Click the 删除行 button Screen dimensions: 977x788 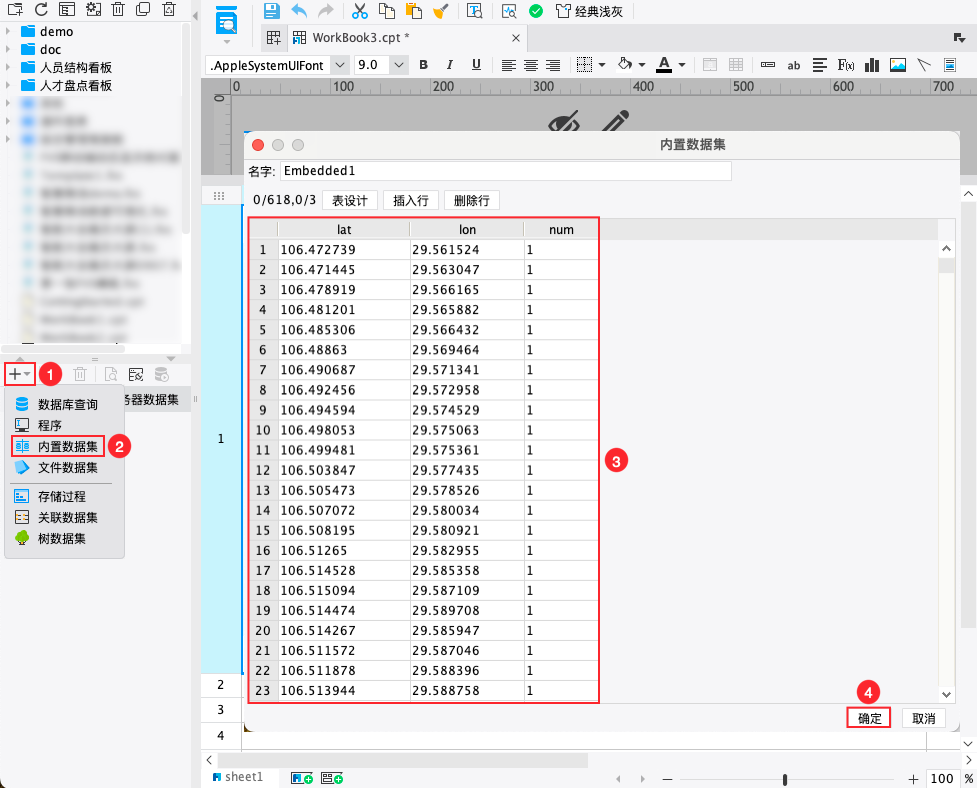[472, 200]
